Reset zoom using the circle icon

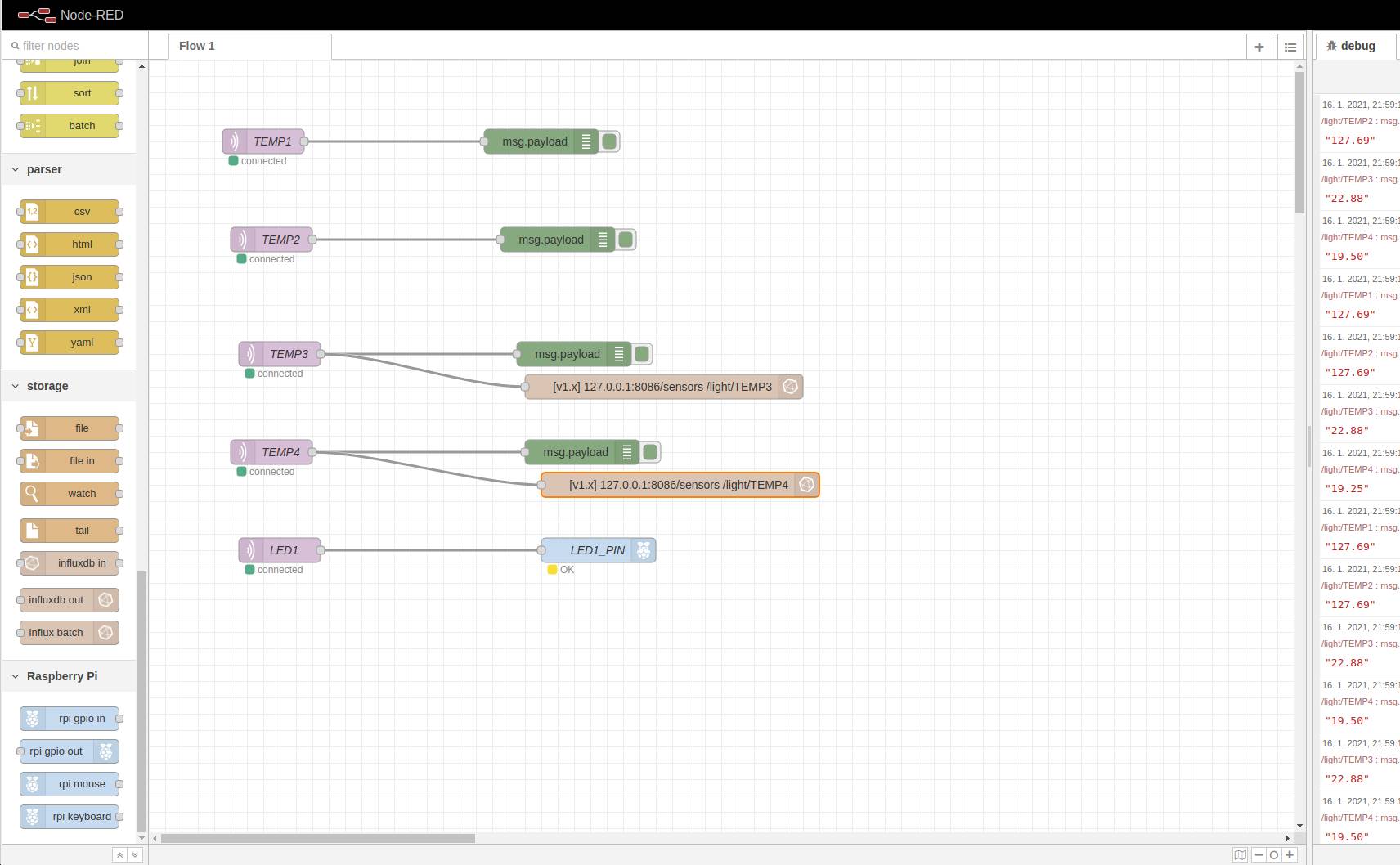tap(1274, 854)
